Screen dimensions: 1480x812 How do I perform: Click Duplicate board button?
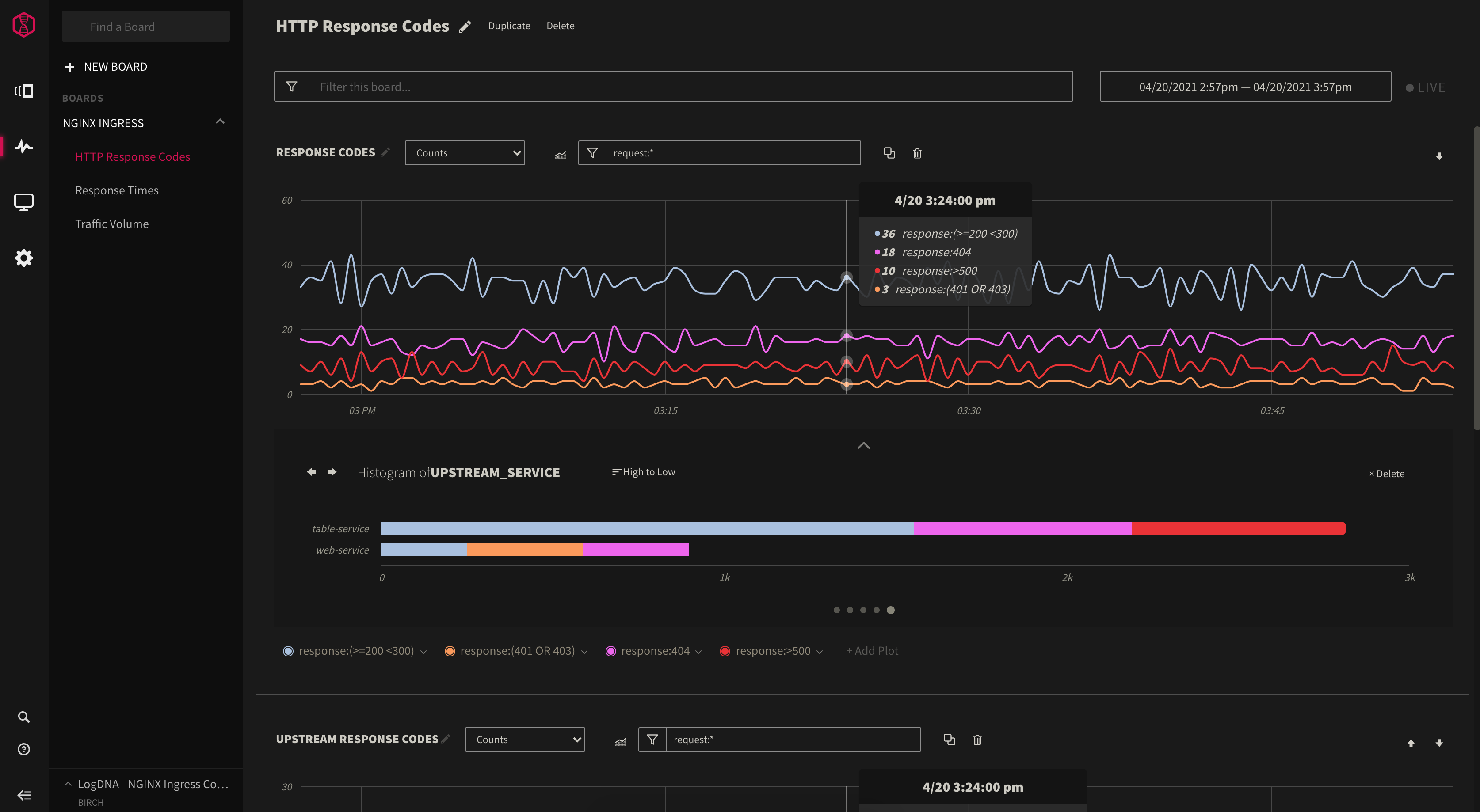click(508, 26)
